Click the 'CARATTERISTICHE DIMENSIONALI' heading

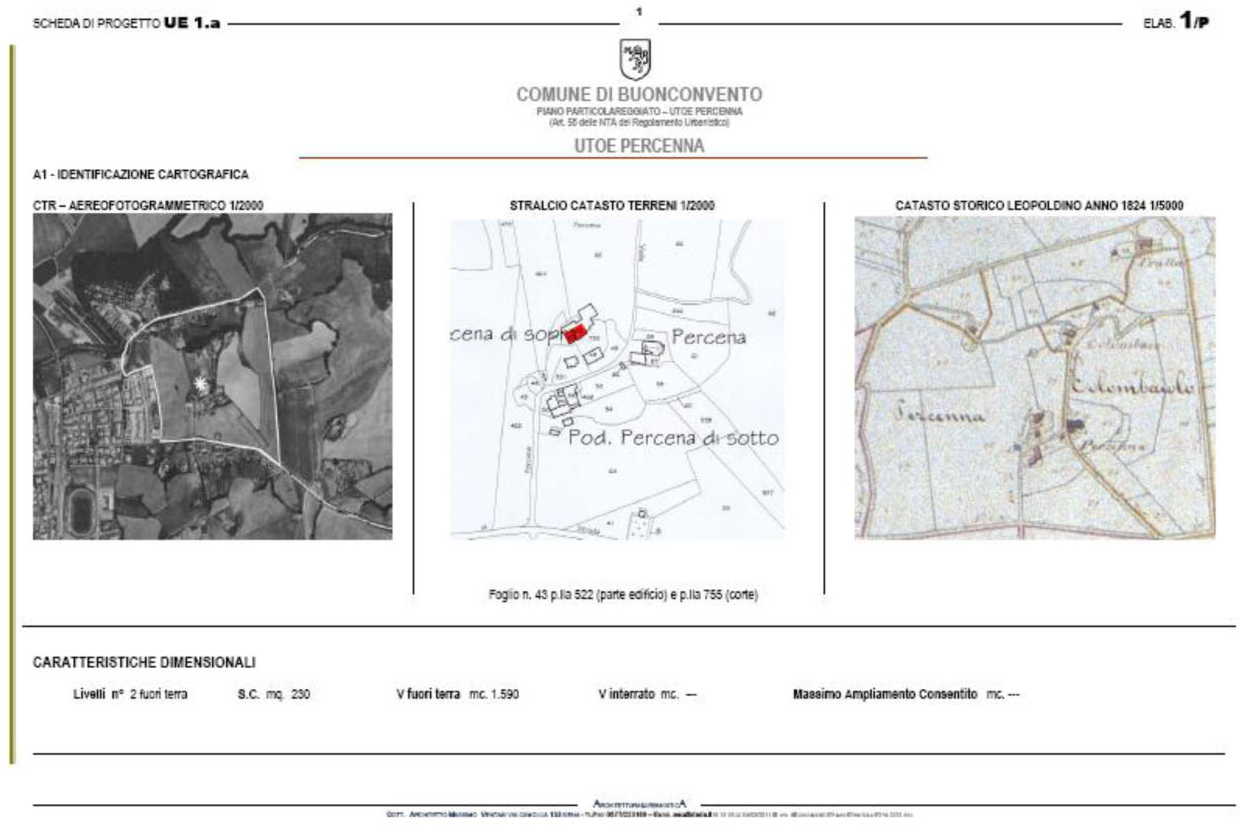tap(144, 662)
